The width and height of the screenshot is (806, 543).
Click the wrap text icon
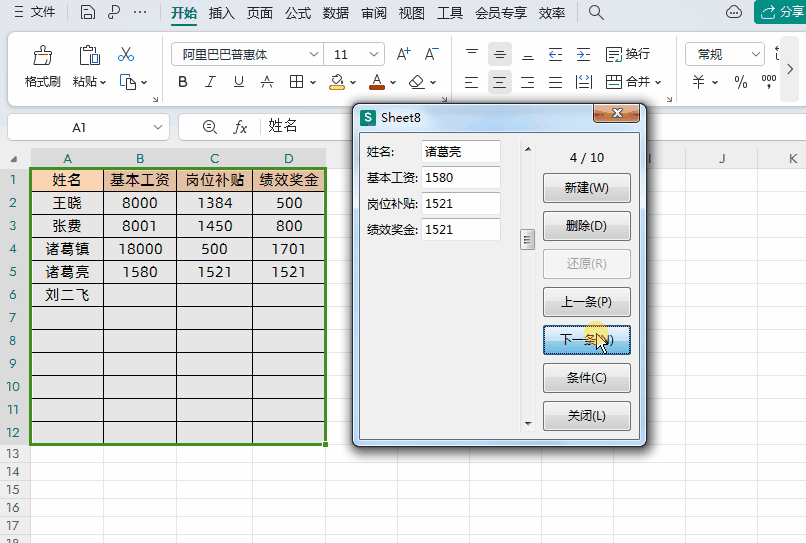[x=628, y=54]
